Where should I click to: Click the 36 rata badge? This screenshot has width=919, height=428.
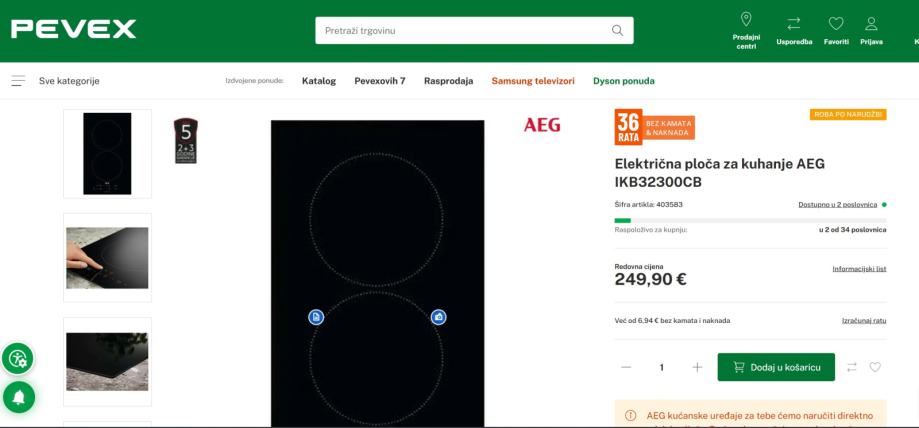point(628,127)
